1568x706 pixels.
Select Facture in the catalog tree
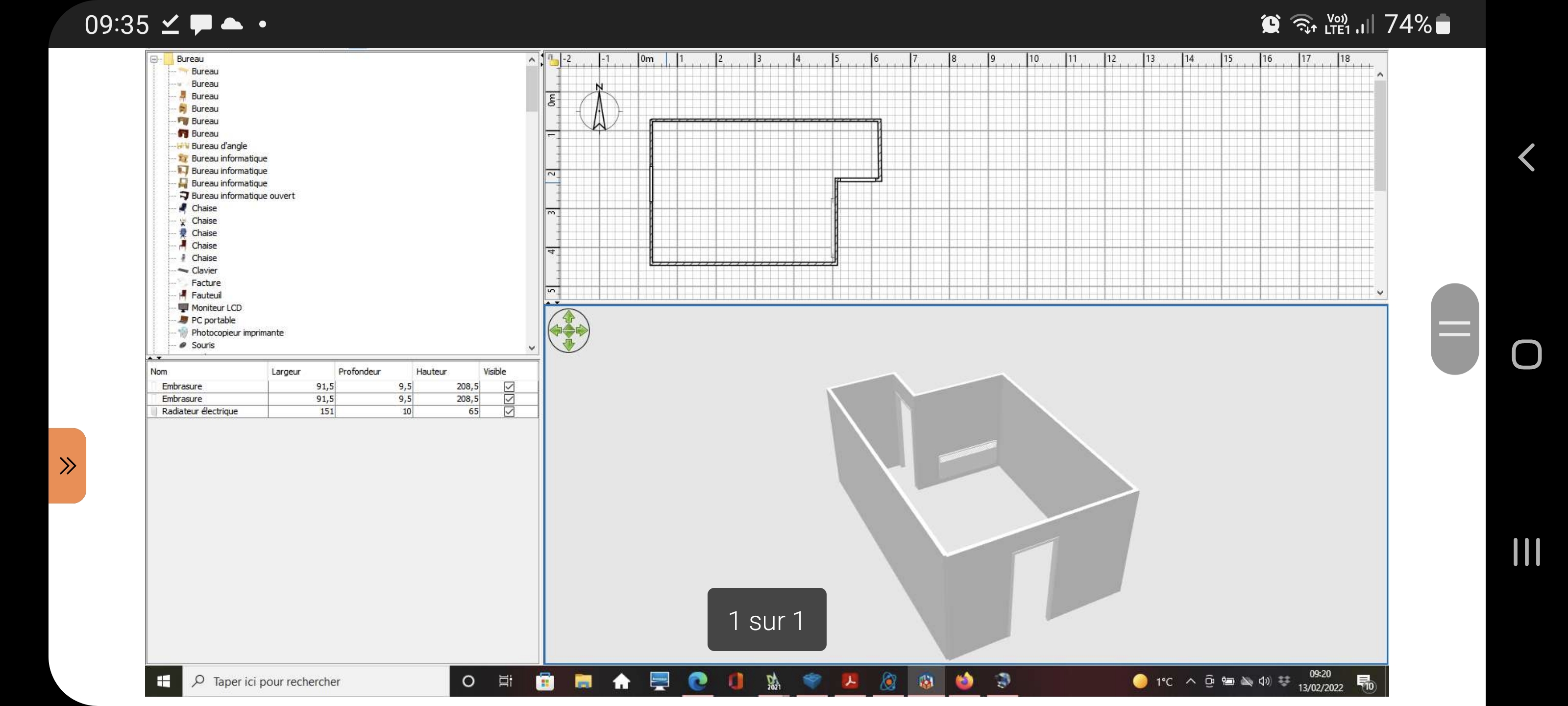coord(206,283)
